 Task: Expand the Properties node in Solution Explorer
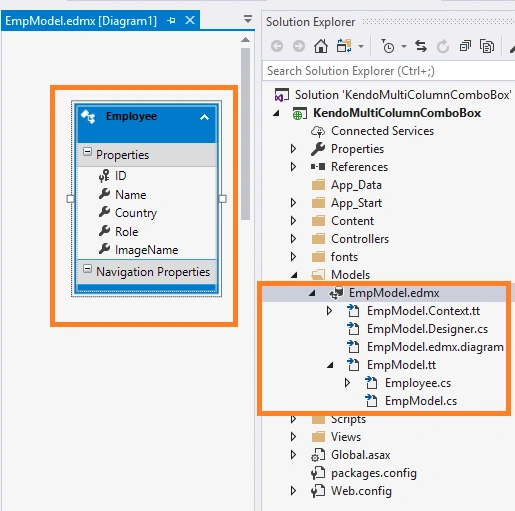coord(293,149)
